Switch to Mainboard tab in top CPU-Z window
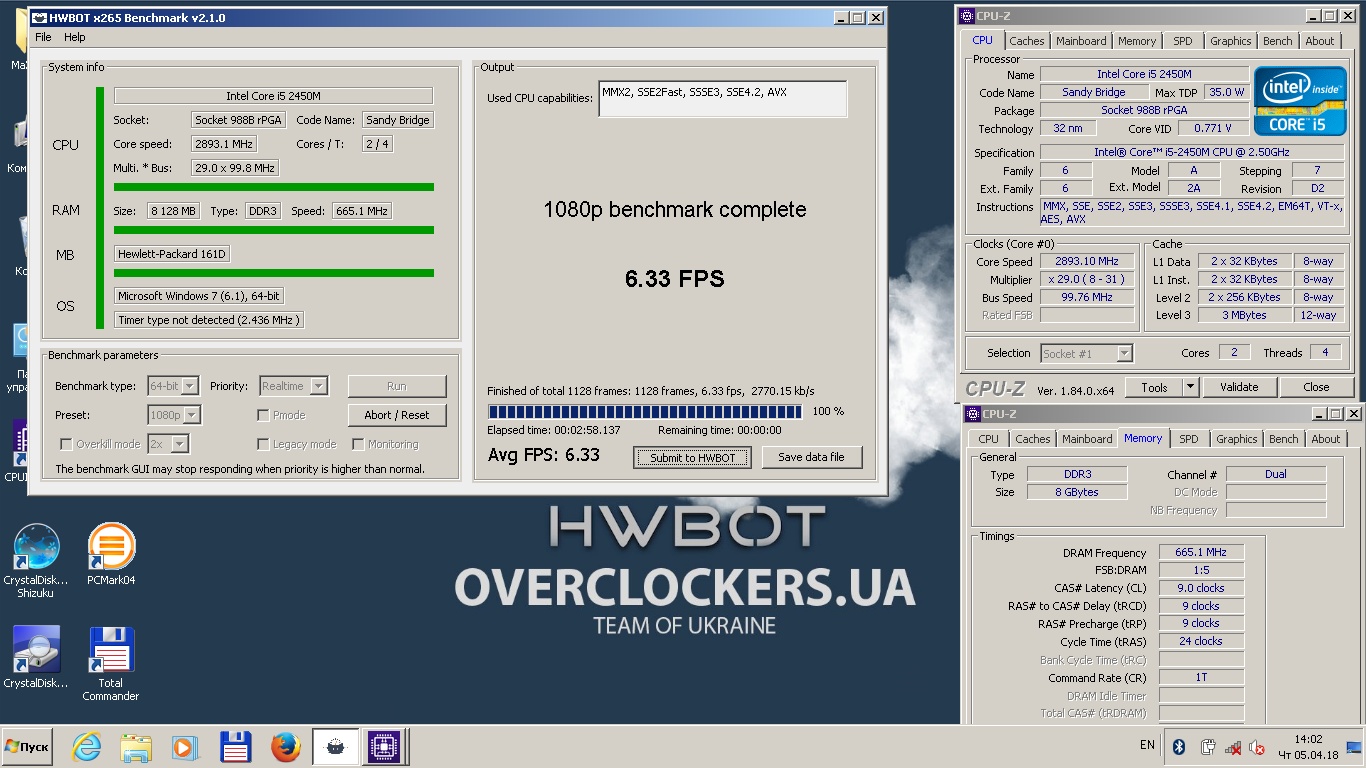This screenshot has width=1366, height=768. pos(1081,41)
